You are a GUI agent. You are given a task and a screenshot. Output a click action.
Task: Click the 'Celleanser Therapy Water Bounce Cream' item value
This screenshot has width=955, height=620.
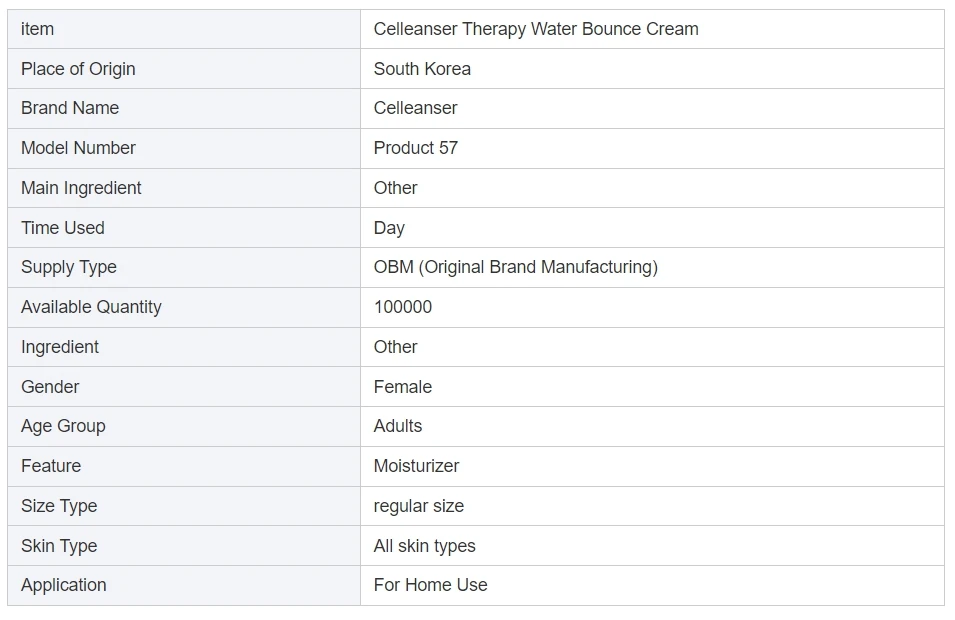pos(536,29)
